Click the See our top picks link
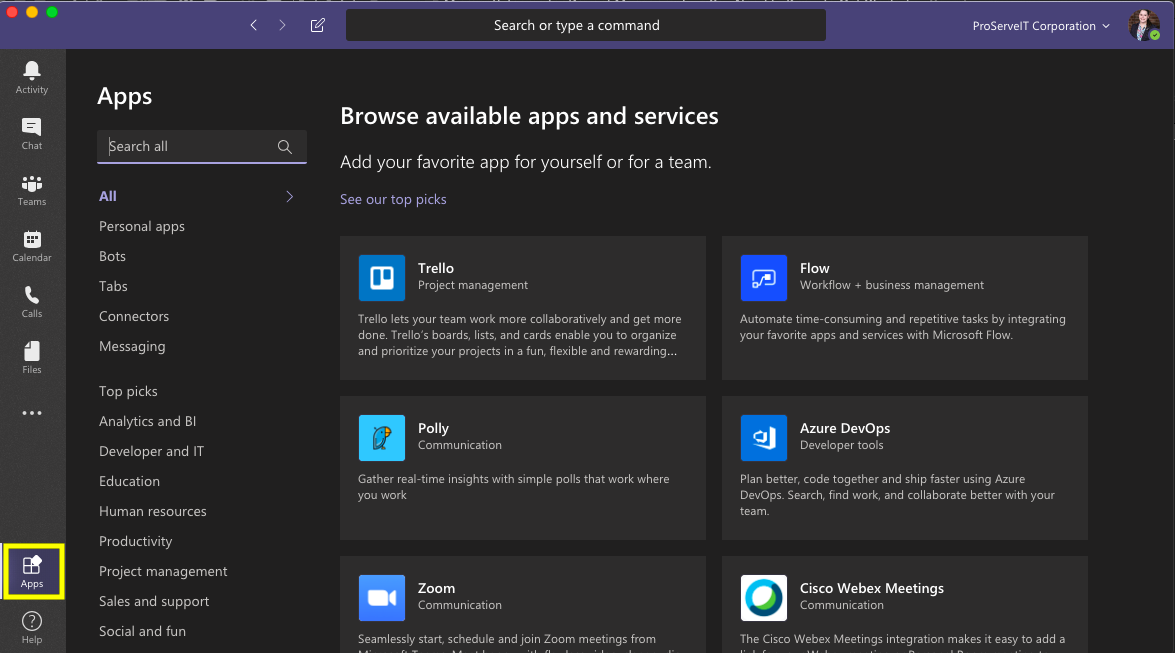Viewport: 1175px width, 653px height. coord(393,199)
